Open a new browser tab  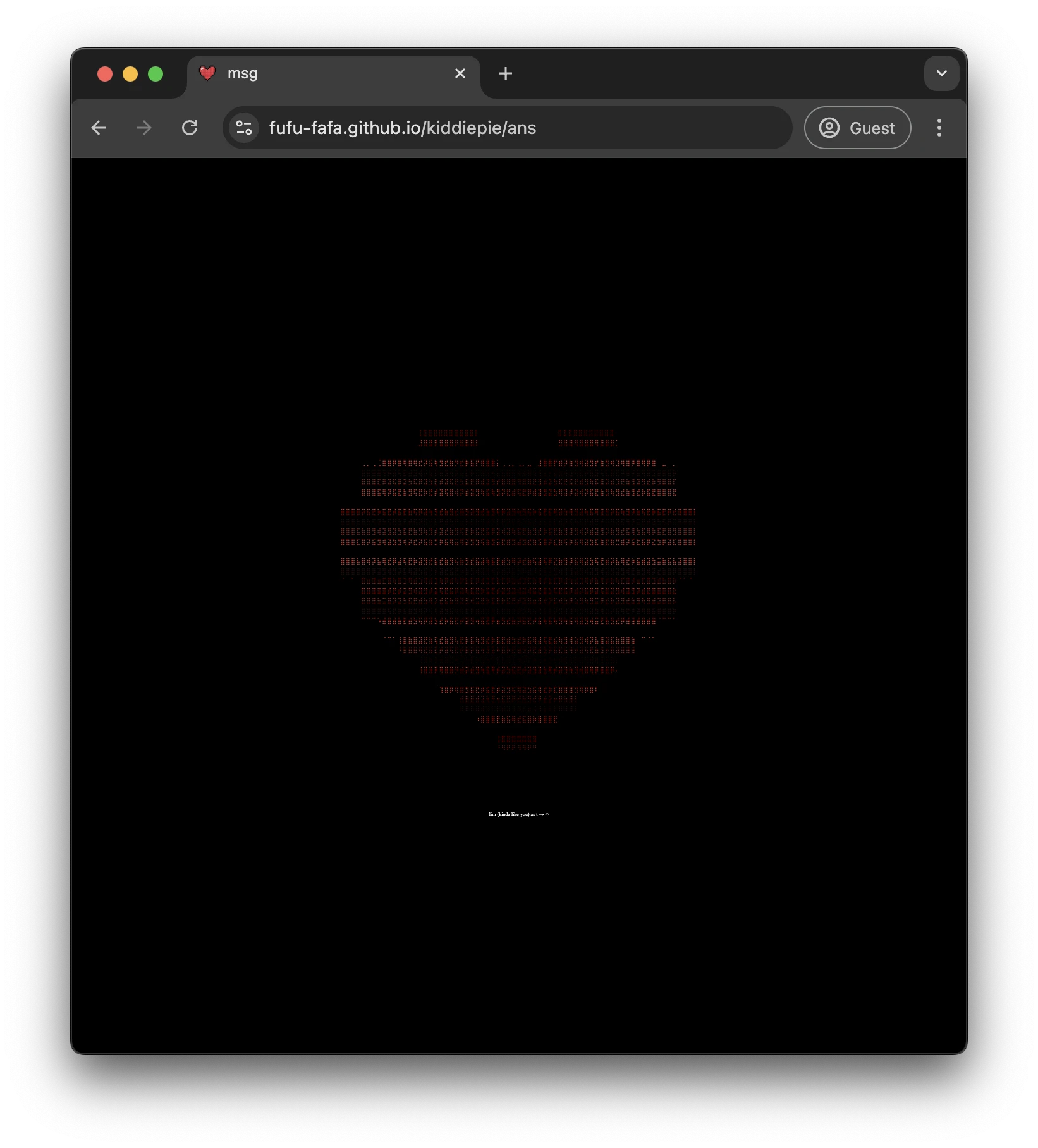pyautogui.click(x=505, y=74)
